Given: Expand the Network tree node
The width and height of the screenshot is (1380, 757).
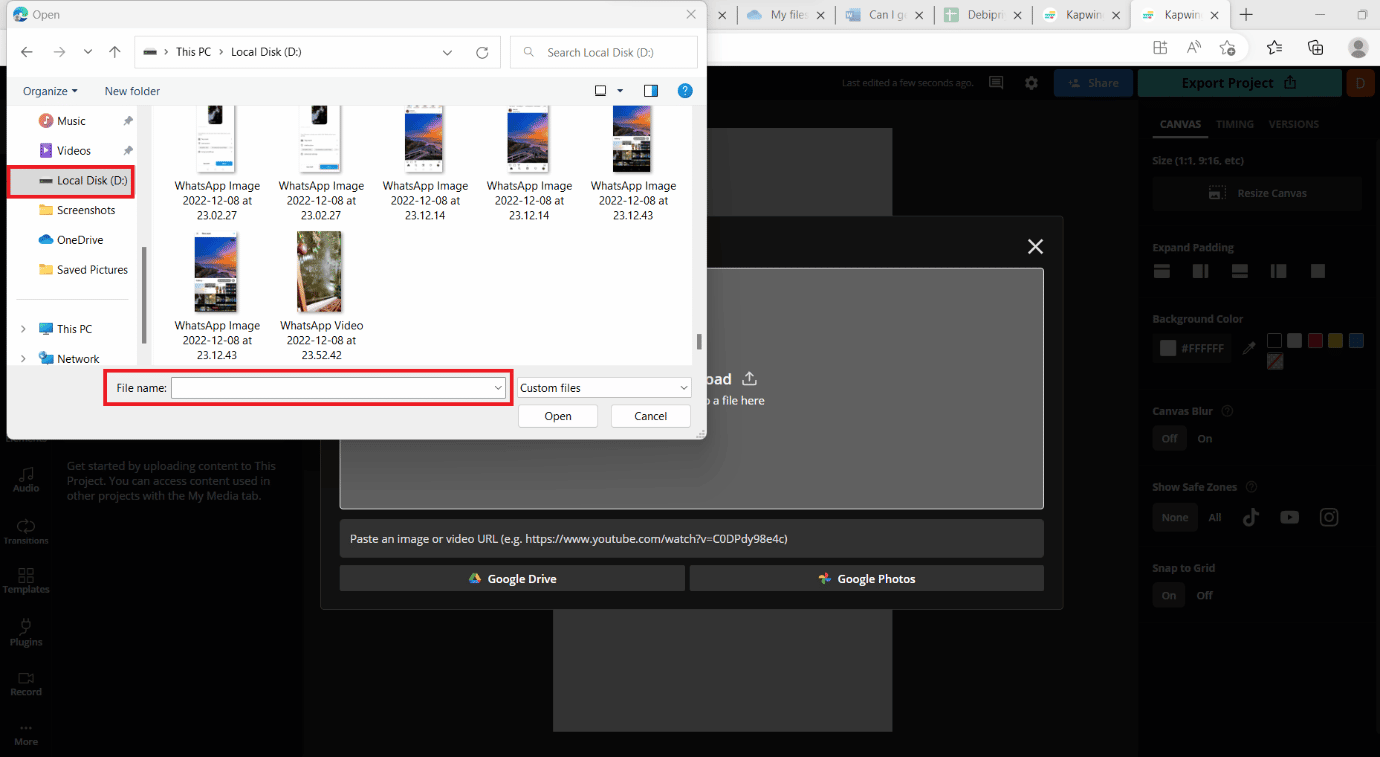Looking at the screenshot, I should click(x=24, y=359).
